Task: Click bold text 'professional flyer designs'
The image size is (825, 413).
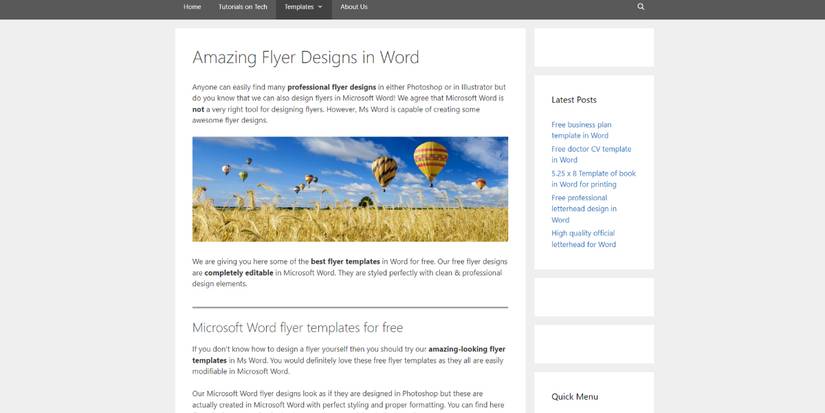Action: coord(331,87)
